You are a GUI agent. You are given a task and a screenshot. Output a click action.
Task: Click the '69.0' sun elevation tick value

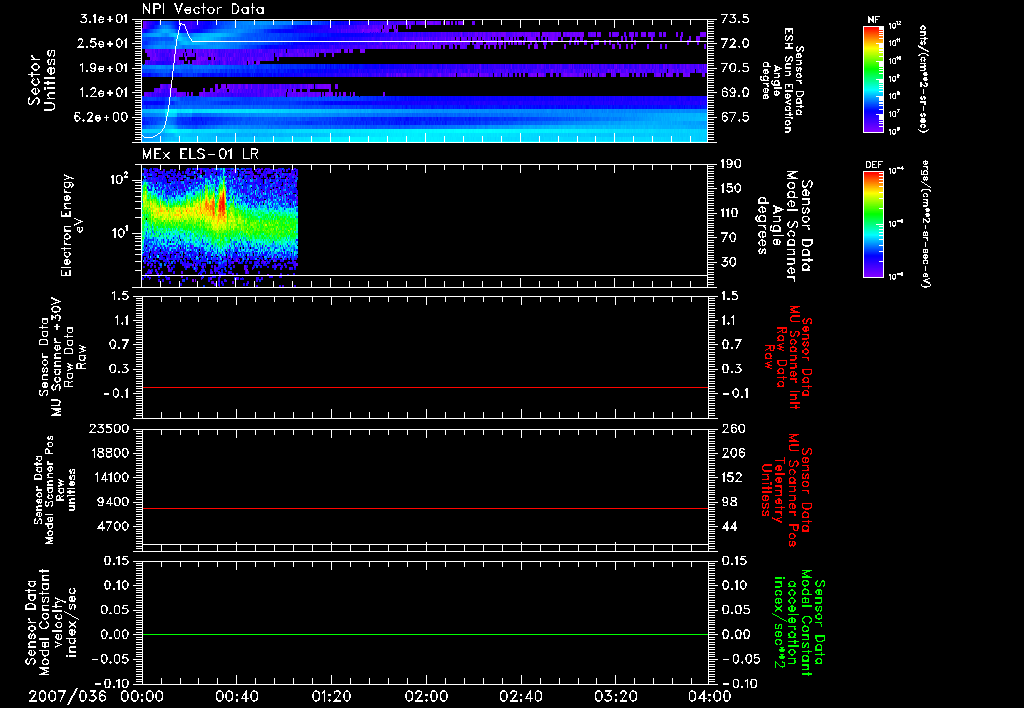pos(735,93)
